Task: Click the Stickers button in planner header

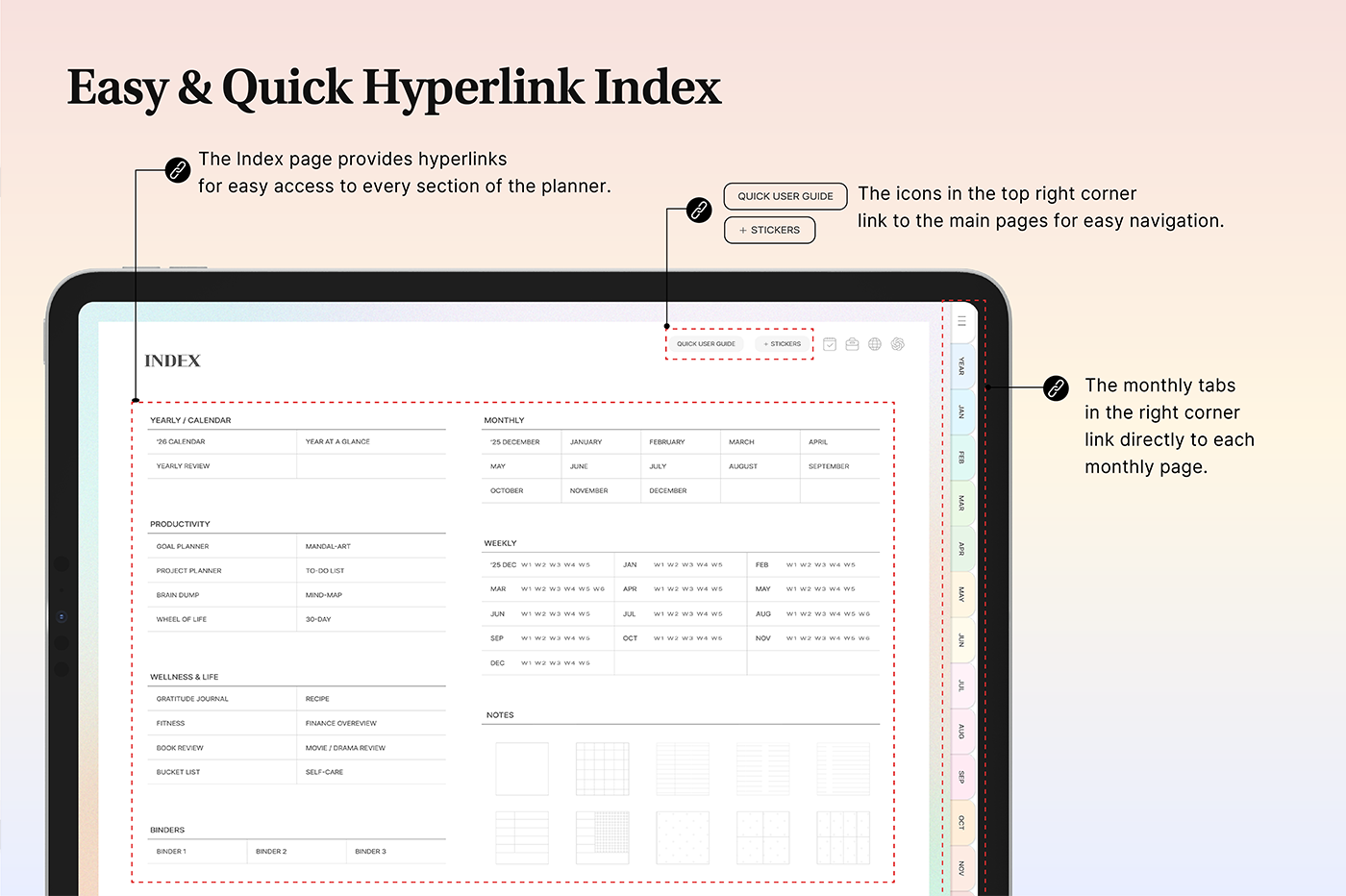Action: click(x=783, y=344)
